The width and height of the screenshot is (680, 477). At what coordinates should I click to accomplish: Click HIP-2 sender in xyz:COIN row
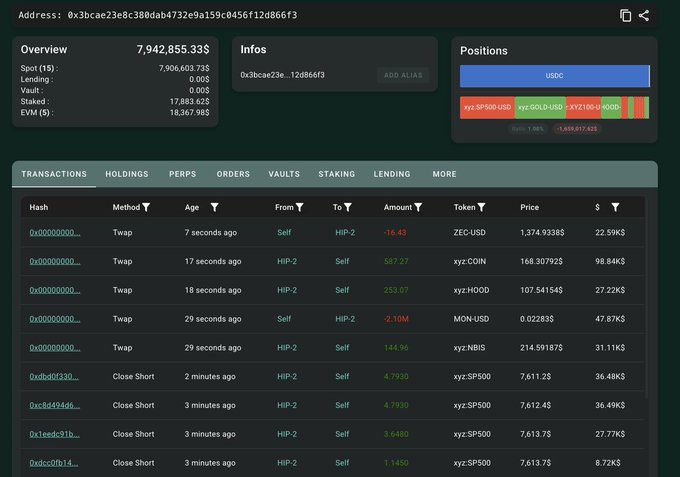287,261
